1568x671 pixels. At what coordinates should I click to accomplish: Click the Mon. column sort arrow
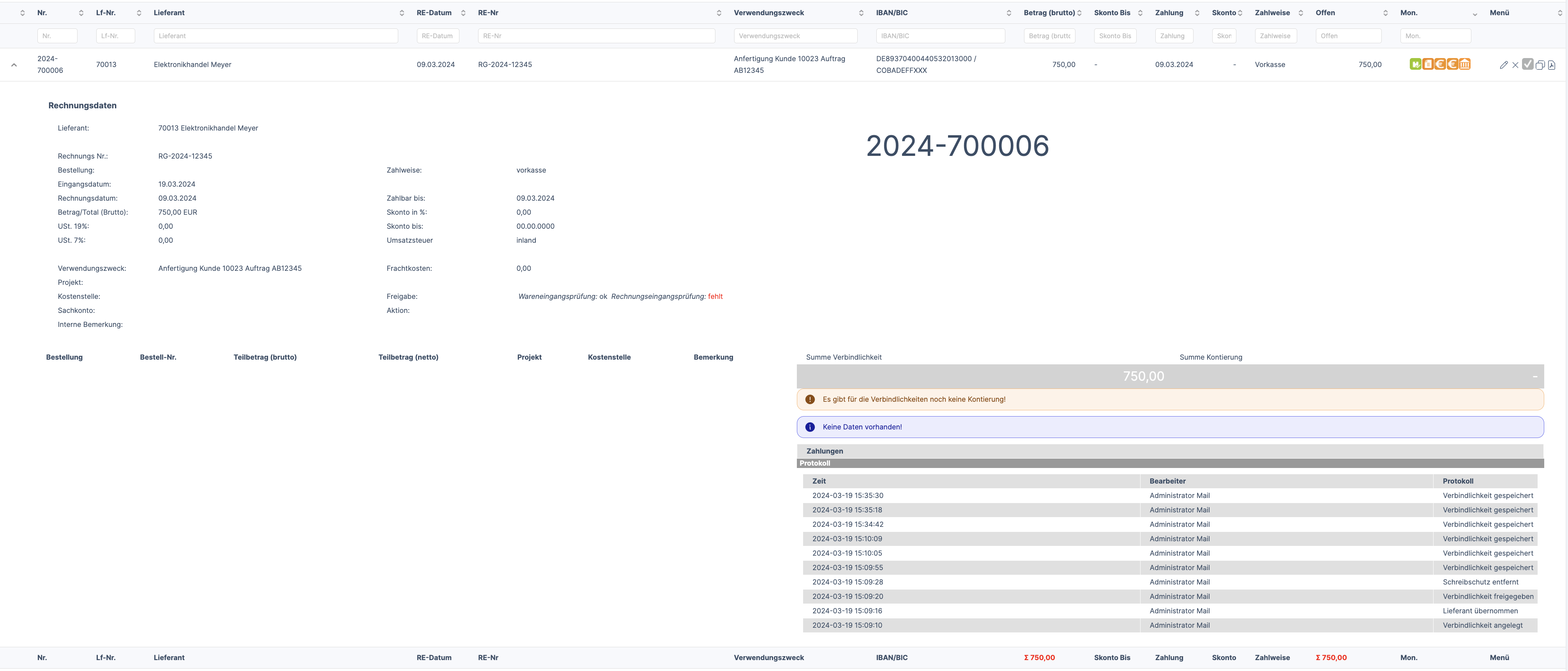(x=1474, y=14)
